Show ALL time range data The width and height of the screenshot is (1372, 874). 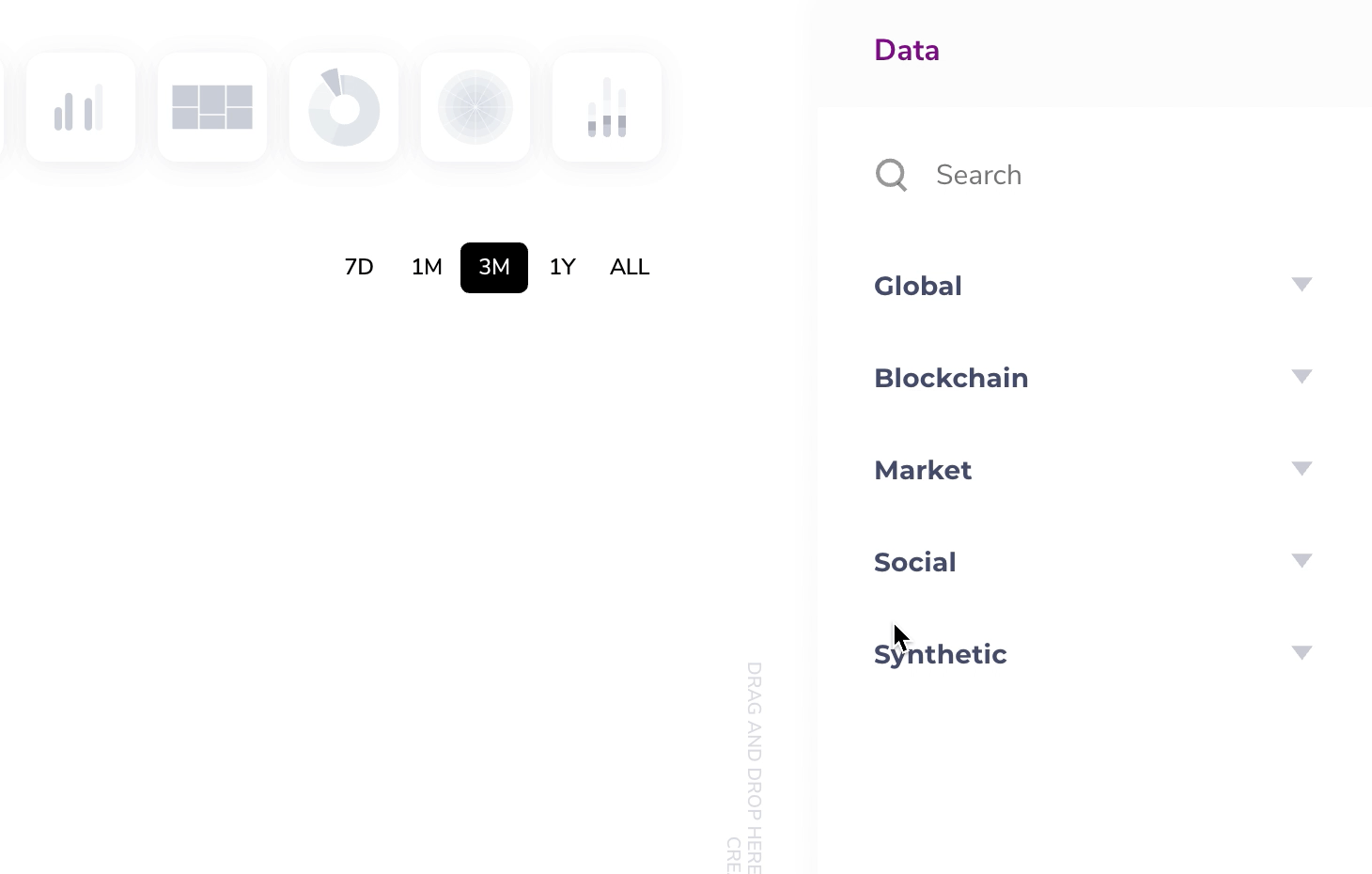[x=630, y=268]
